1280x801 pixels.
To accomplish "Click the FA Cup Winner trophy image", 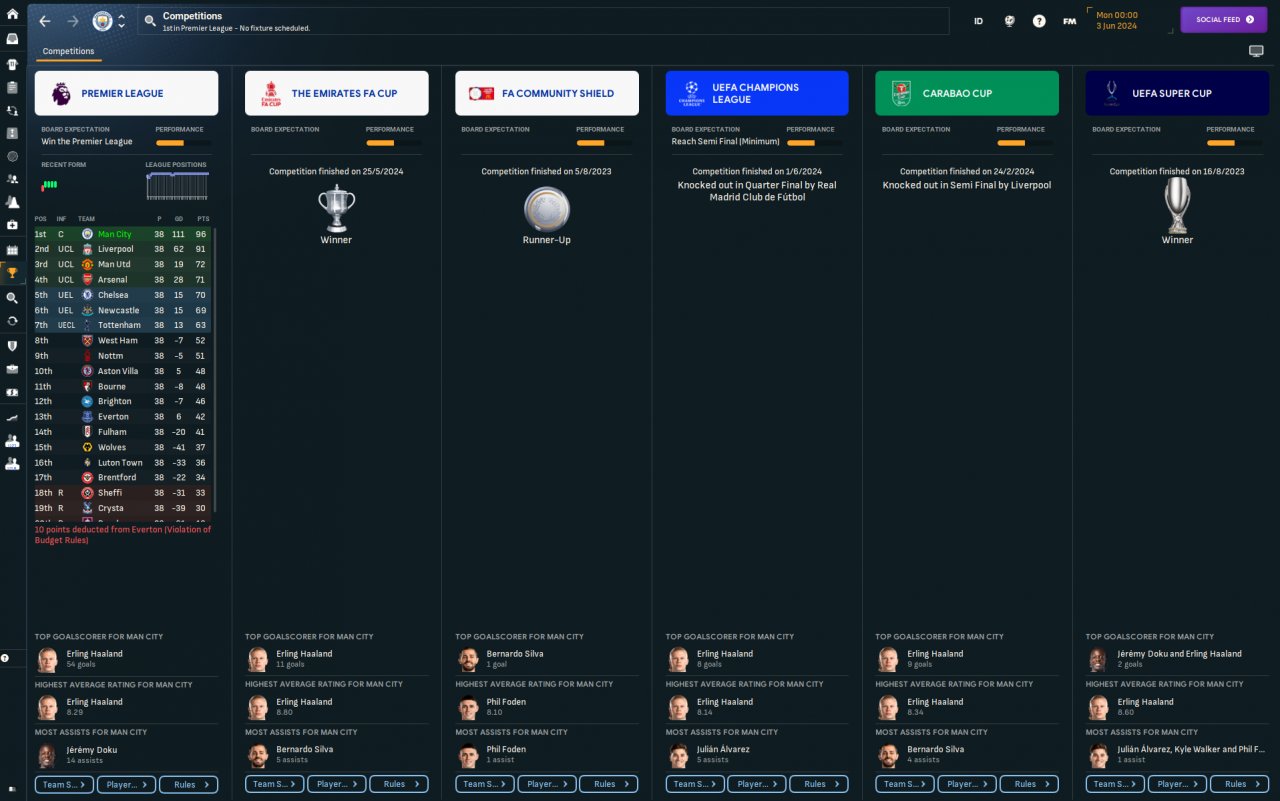I will coord(336,209).
